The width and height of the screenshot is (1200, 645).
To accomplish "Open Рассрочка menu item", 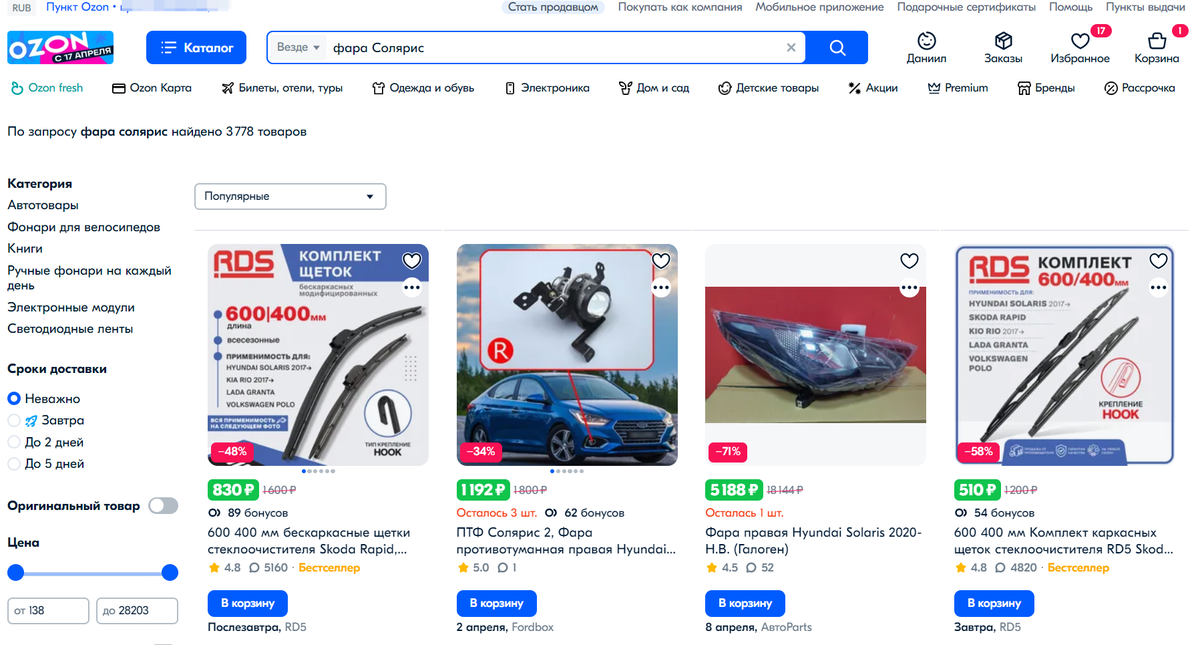I will point(1140,88).
